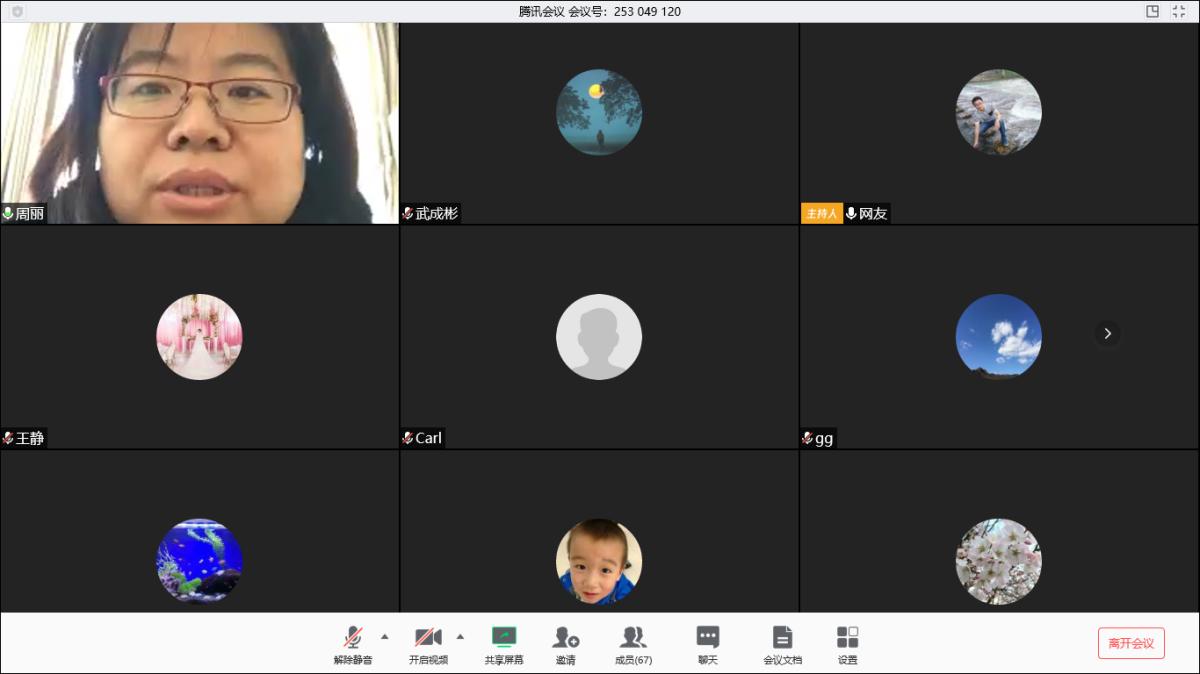Click the shield security icon in title bar

click(17, 11)
